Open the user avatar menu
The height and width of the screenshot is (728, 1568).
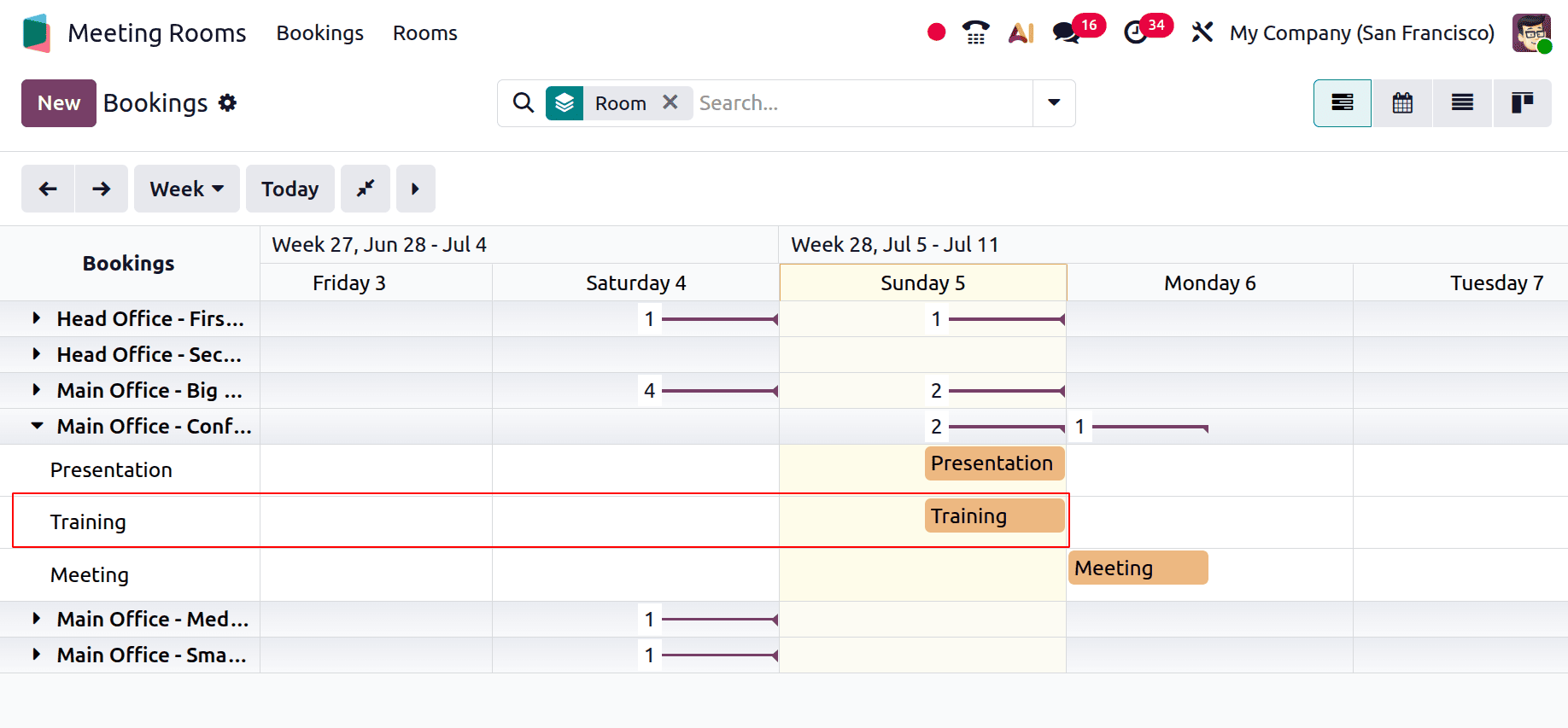click(x=1530, y=32)
